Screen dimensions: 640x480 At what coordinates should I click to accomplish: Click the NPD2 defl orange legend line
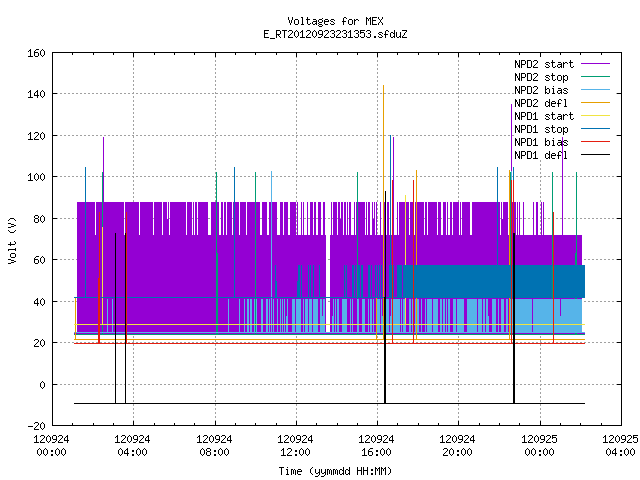(x=595, y=103)
